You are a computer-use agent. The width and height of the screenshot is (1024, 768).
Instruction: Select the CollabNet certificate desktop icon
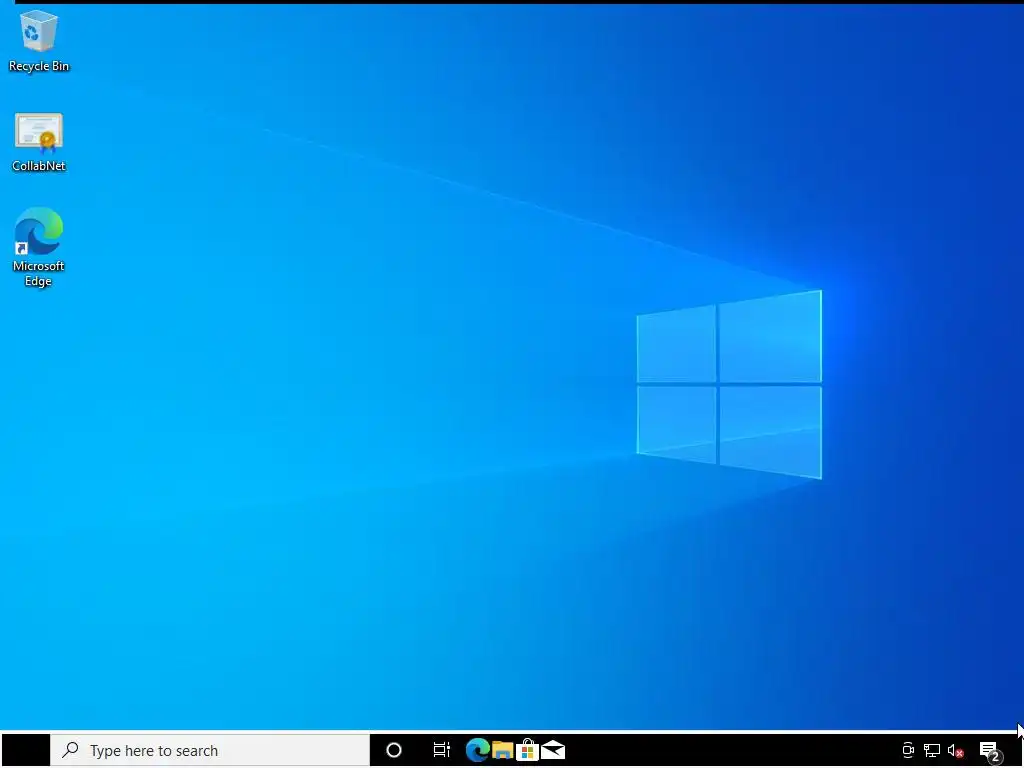coord(39,142)
